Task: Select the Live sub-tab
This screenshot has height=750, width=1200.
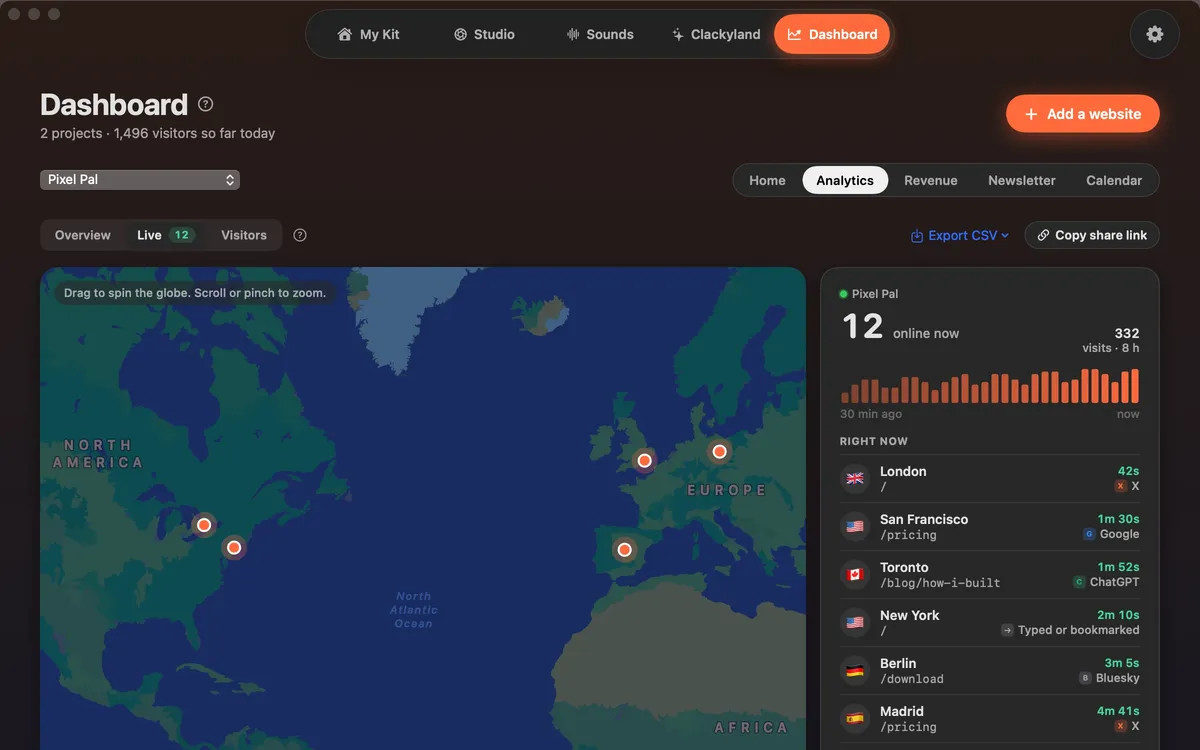Action: pos(165,235)
